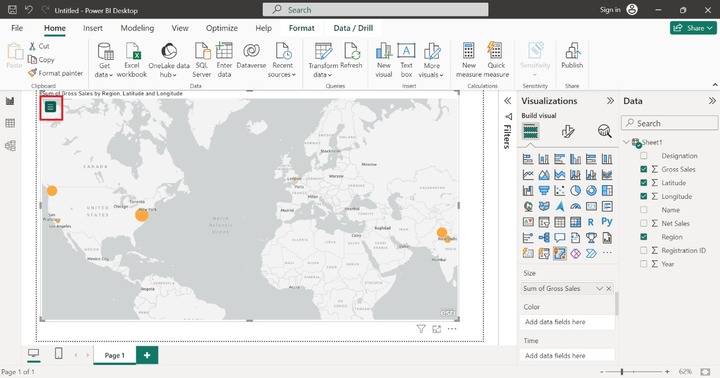720x378 pixels.
Task: Switch to the Modeling ribbon tab
Action: coord(137,28)
